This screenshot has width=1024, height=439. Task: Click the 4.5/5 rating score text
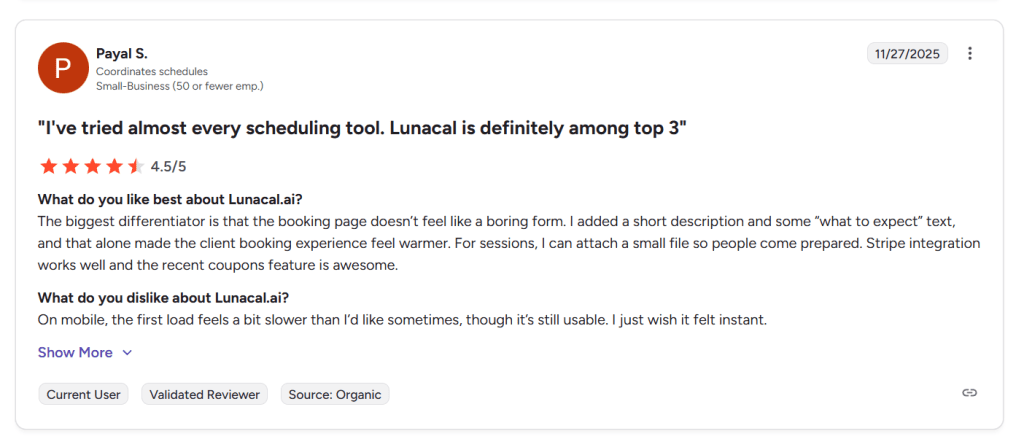pos(169,166)
